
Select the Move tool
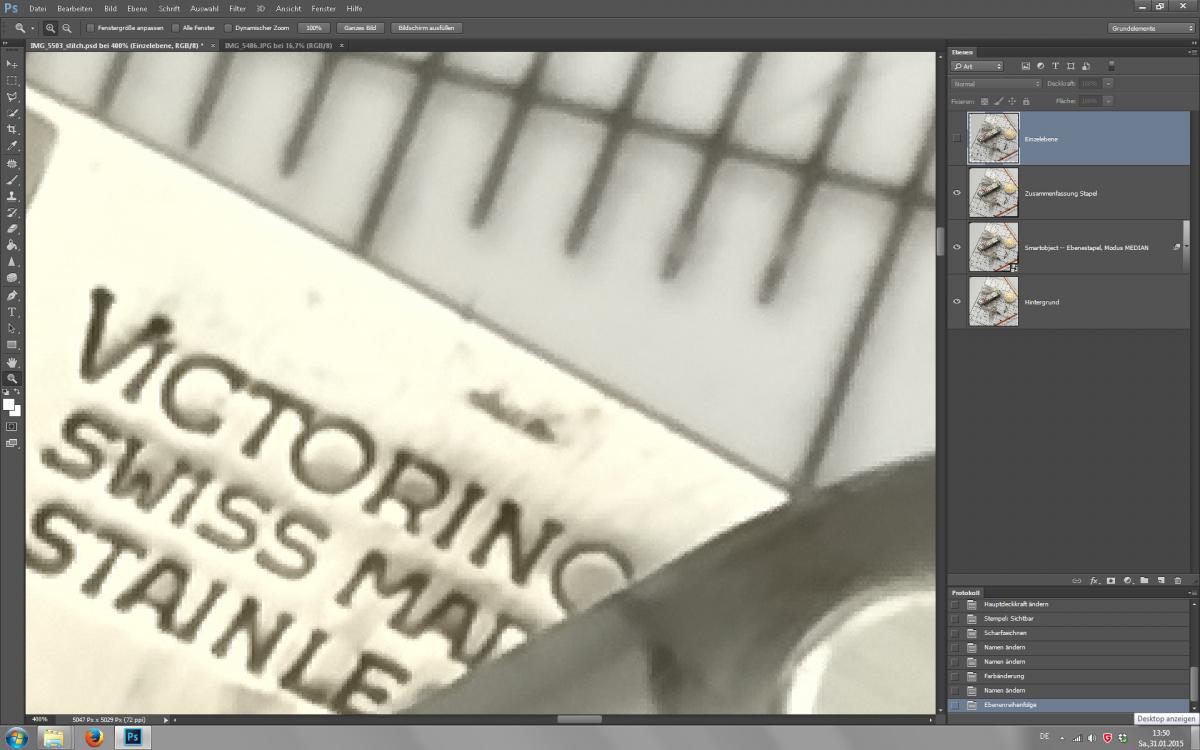click(12, 64)
